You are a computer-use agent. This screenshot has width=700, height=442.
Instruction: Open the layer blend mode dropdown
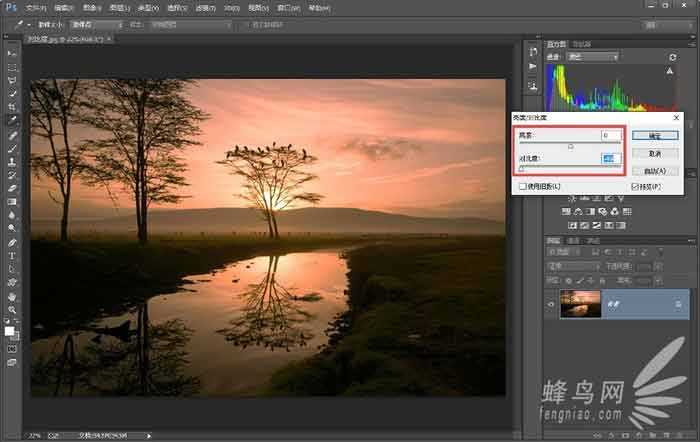click(x=573, y=267)
